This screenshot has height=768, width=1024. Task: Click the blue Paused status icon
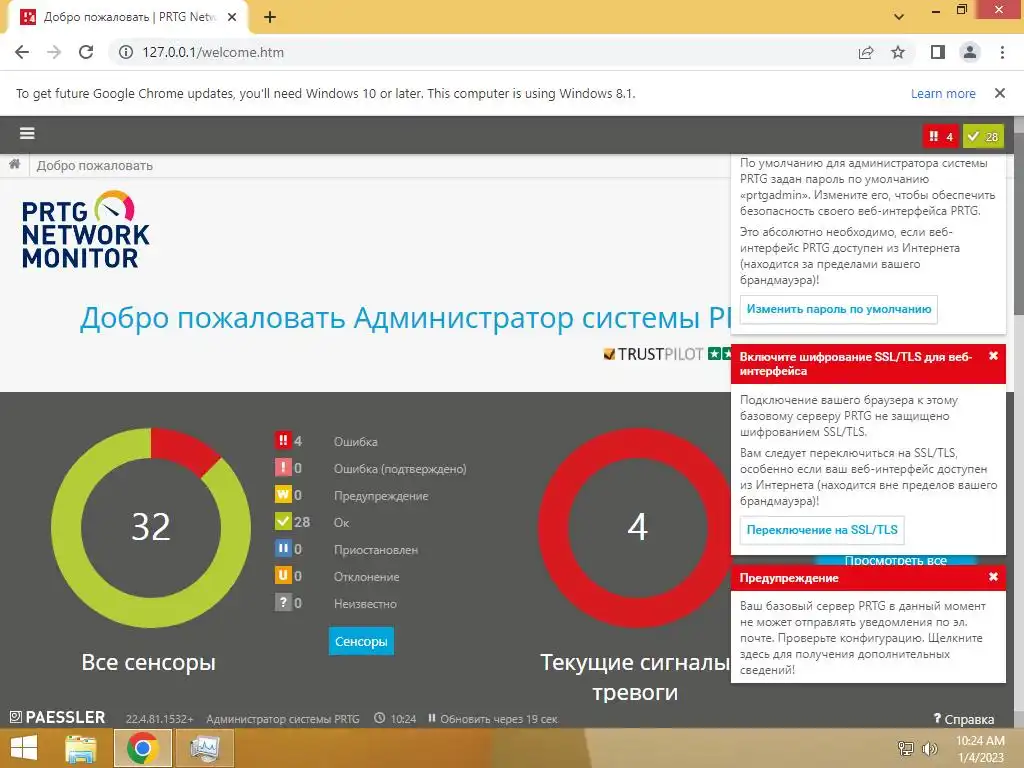[x=283, y=549]
